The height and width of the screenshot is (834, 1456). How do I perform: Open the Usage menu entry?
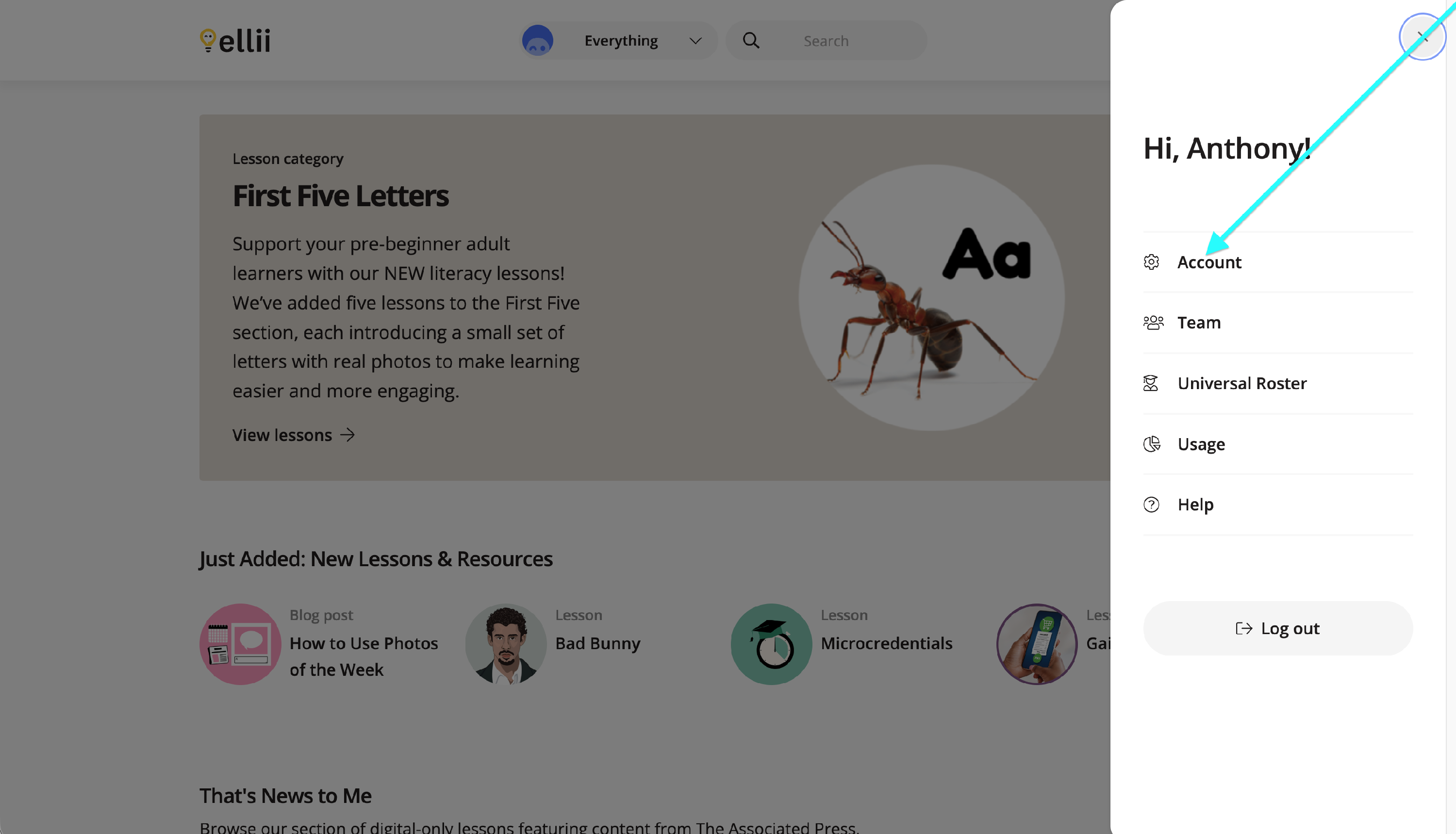tap(1201, 444)
